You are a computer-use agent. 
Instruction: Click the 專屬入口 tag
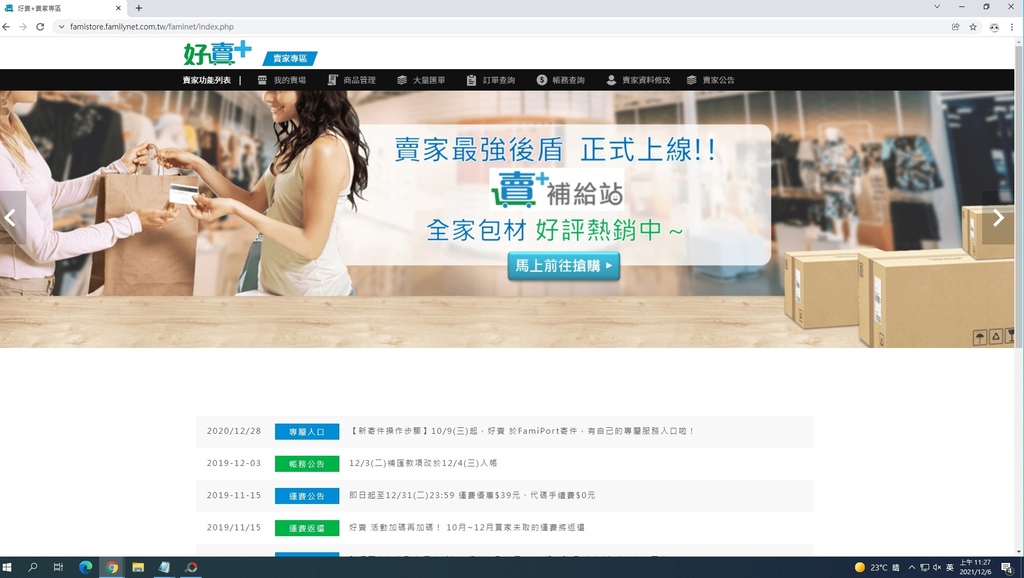coord(307,432)
